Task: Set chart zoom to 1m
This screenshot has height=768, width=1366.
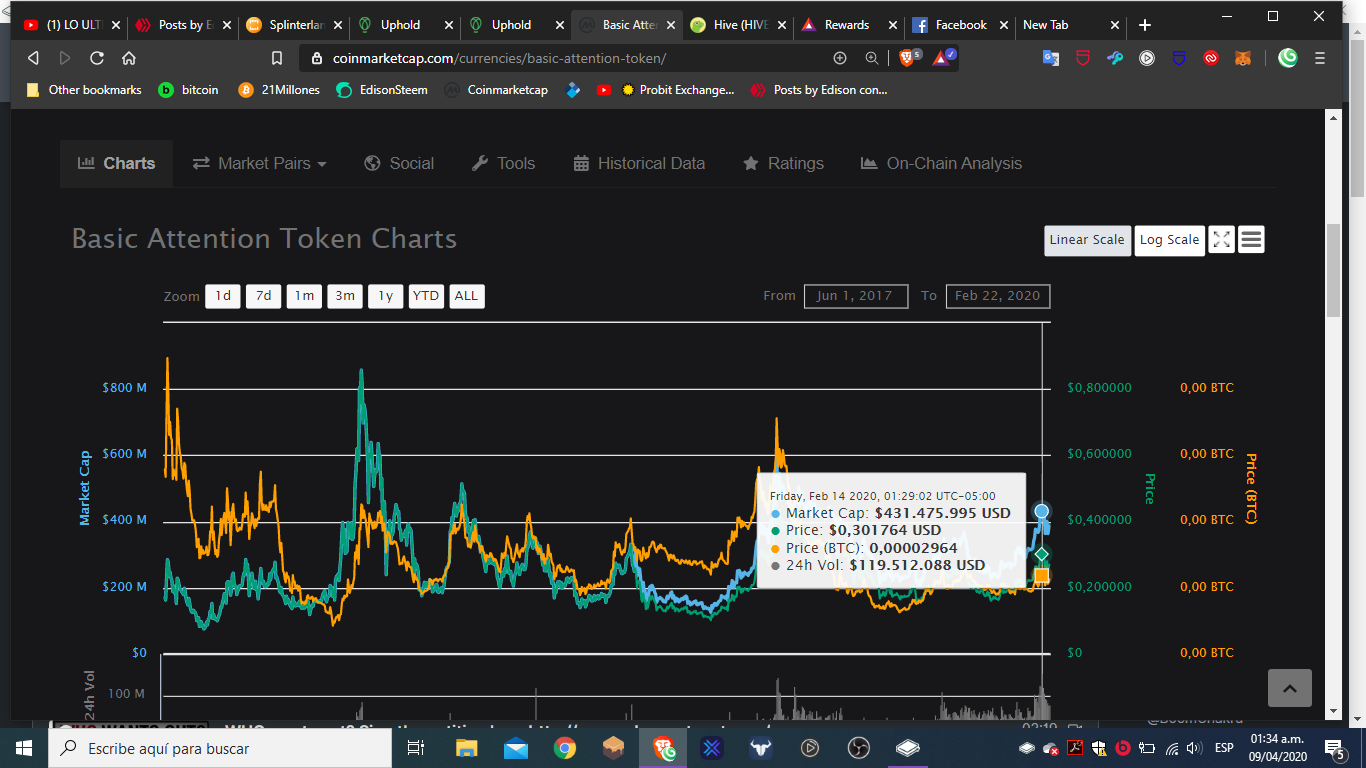Action: (304, 296)
